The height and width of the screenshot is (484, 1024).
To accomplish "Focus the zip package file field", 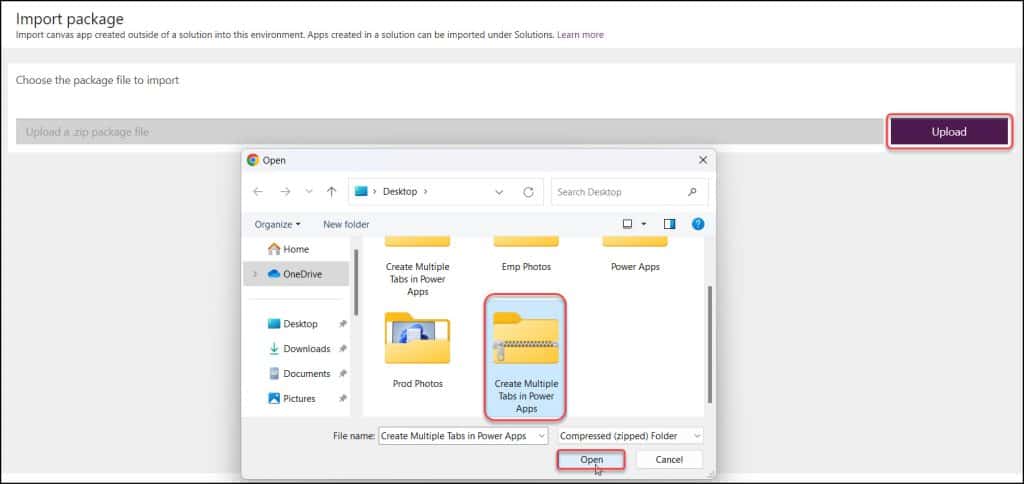I will (449, 131).
